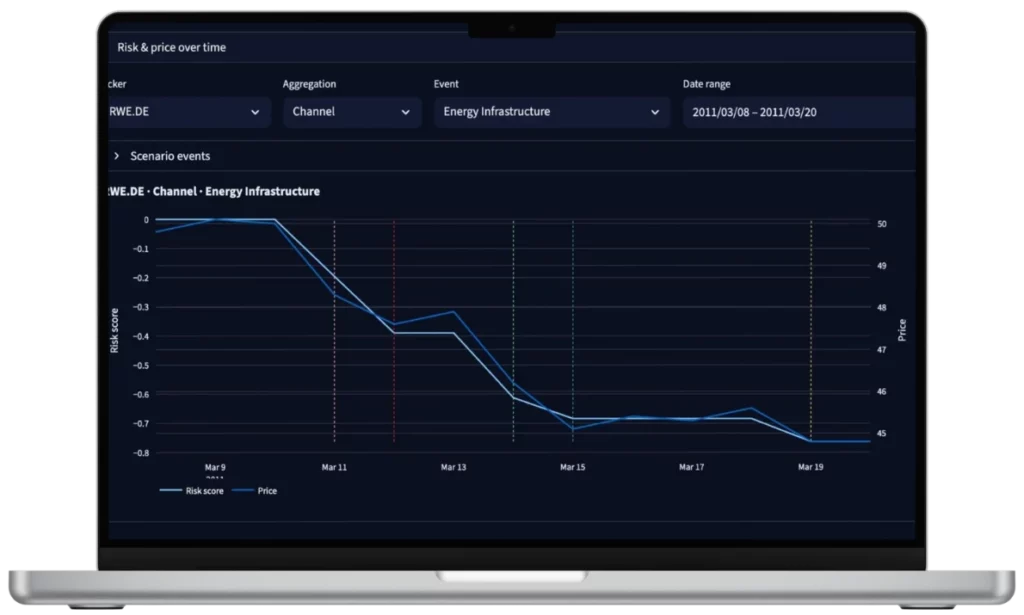Click the '48' price axis value

[882, 308]
